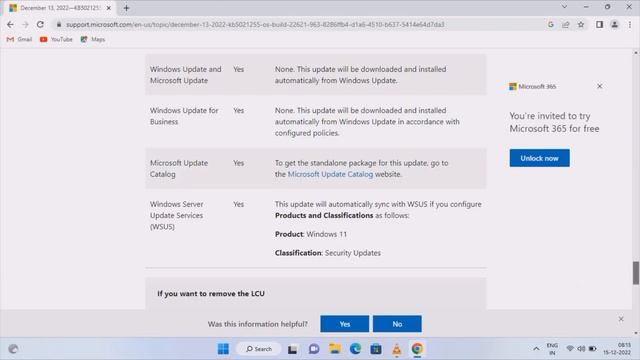Follow the Microsoft Update Catalog link

pyautogui.click(x=330, y=174)
